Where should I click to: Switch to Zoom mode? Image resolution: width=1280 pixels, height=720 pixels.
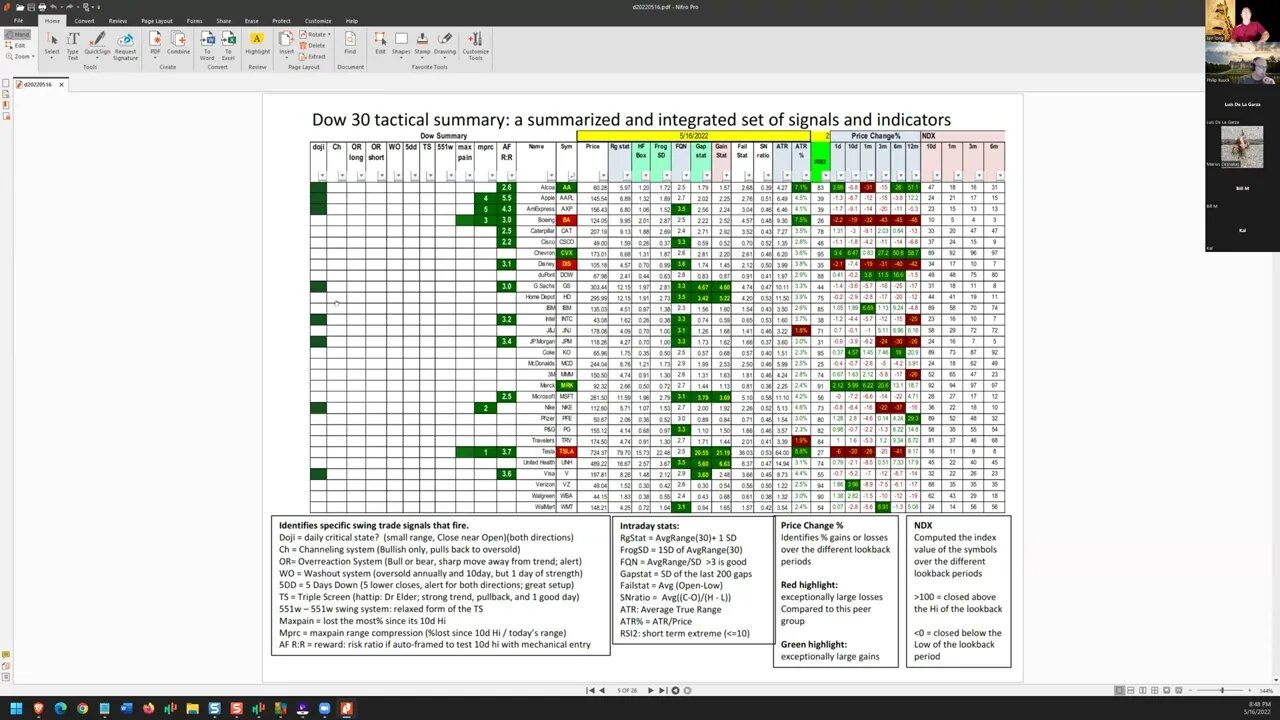(x=19, y=56)
